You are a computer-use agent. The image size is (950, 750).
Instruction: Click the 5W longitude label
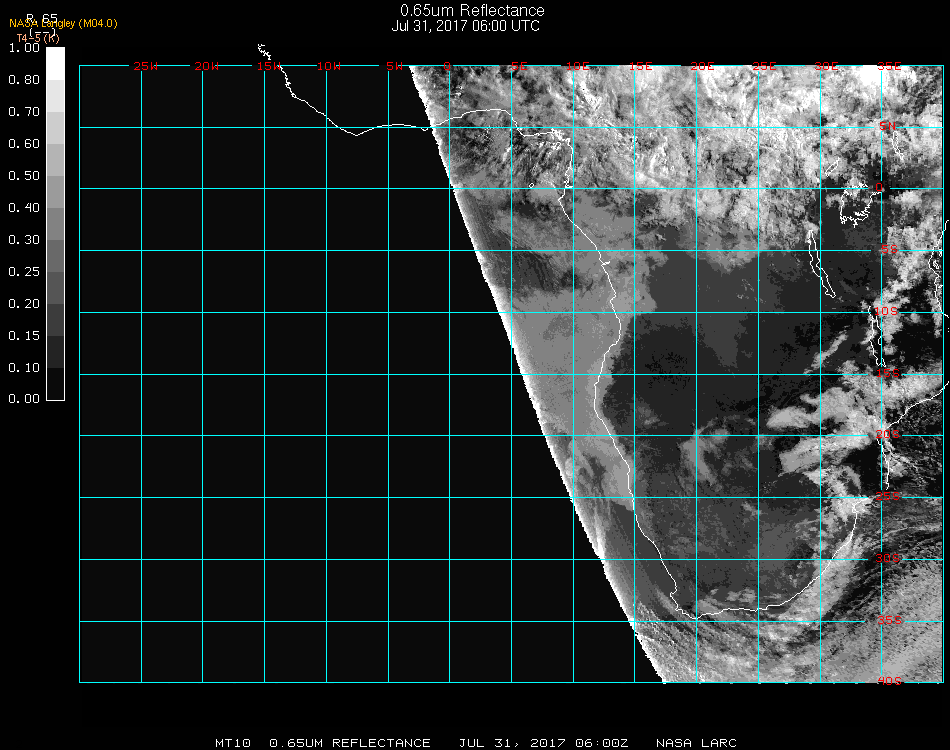pyautogui.click(x=394, y=66)
